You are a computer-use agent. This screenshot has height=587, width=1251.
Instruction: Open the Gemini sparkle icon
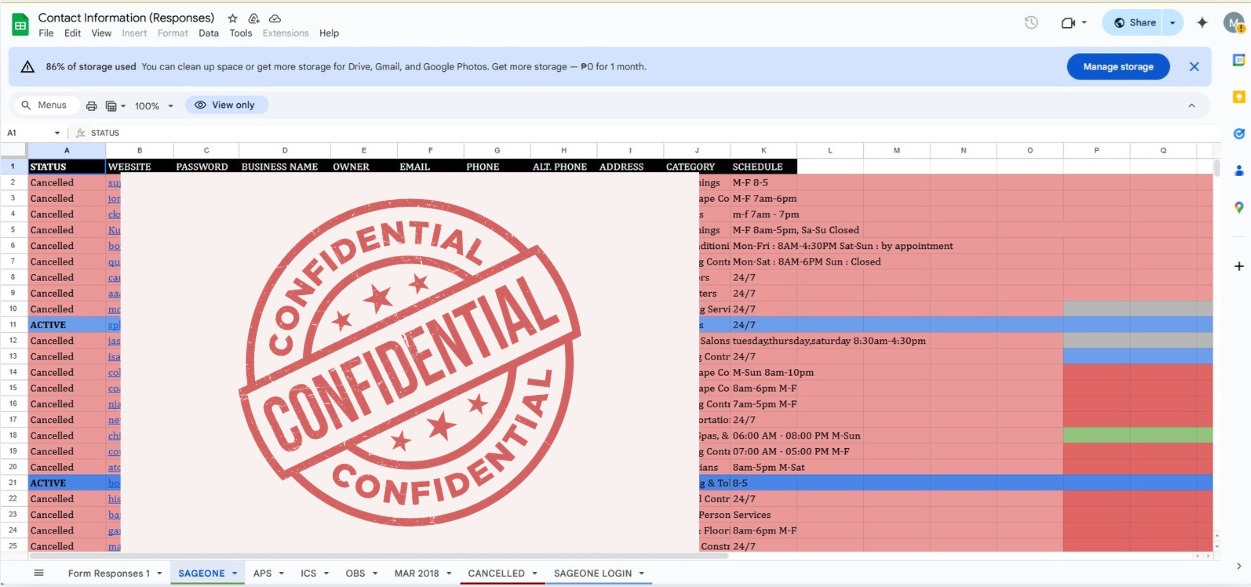click(1203, 23)
